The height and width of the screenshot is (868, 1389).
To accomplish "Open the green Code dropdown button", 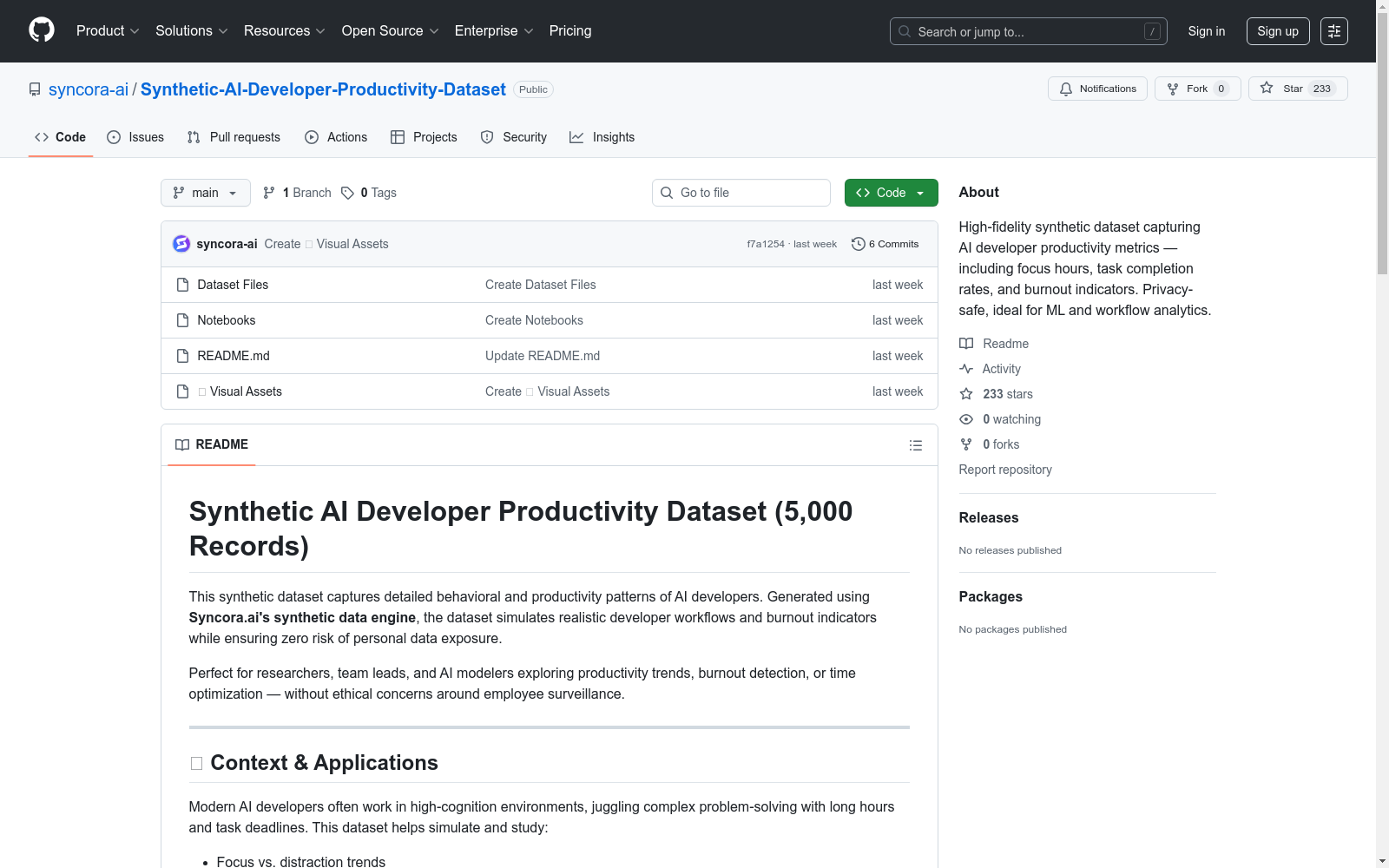I will [x=891, y=193].
